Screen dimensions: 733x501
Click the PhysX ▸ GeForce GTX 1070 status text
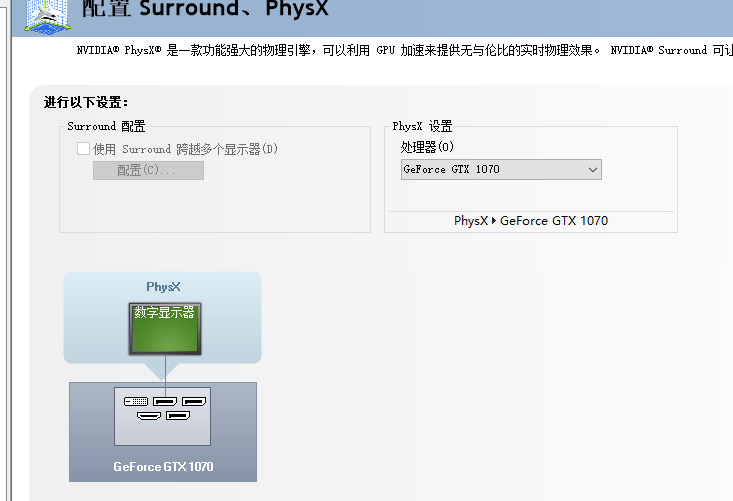(531, 221)
